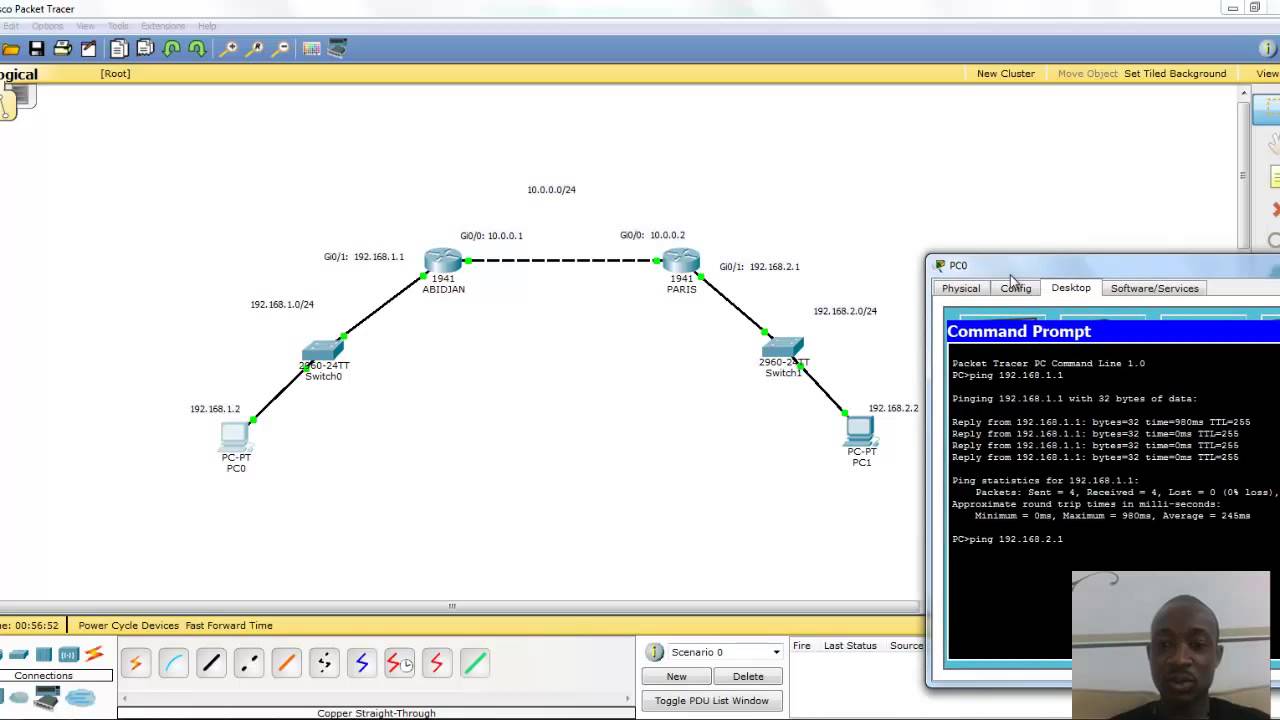
Task: Undo the last action with green arrow
Action: point(171,48)
